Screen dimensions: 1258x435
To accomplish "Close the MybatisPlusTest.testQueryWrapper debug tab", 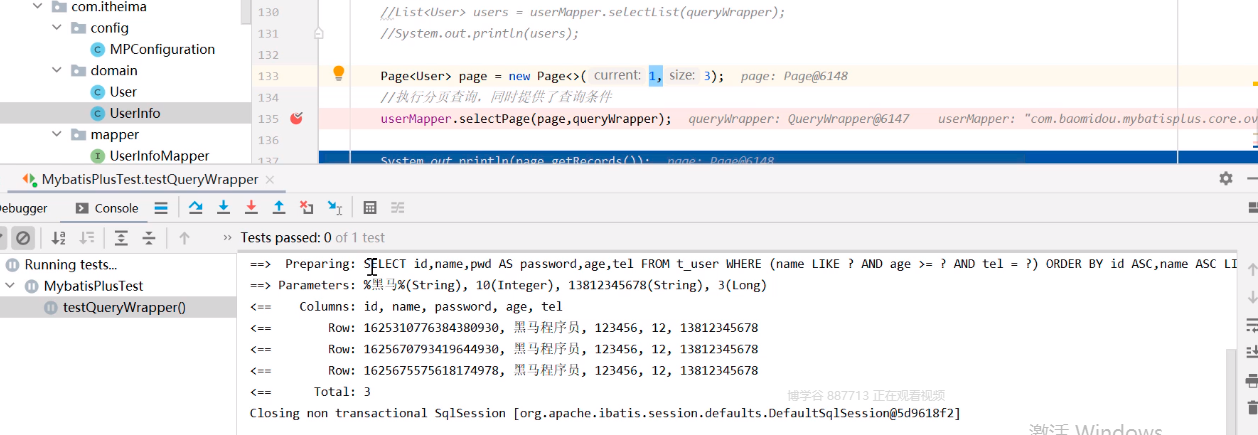I will pyautogui.click(x=268, y=179).
